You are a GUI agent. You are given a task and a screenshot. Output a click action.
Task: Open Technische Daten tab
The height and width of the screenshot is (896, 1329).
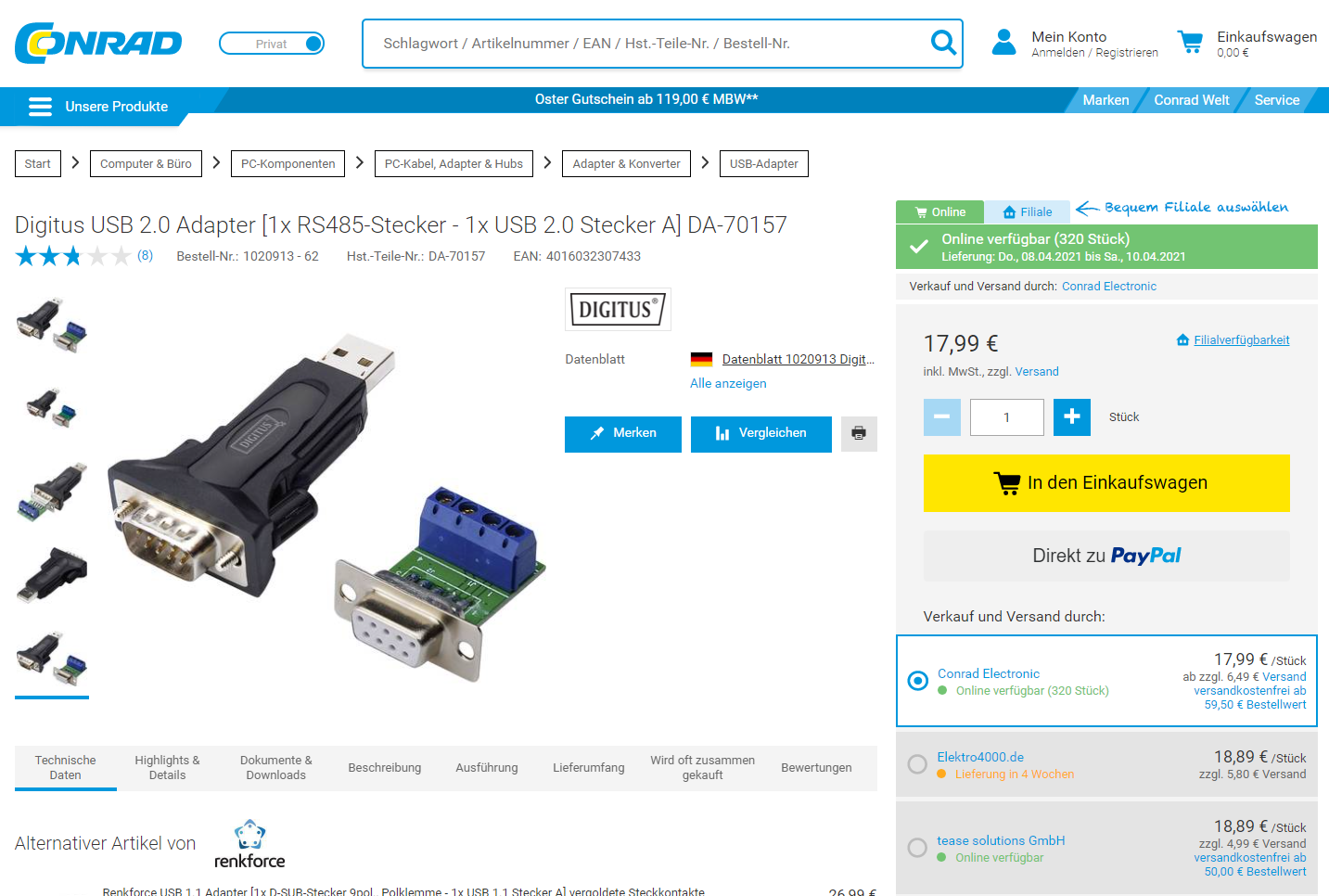(x=66, y=768)
